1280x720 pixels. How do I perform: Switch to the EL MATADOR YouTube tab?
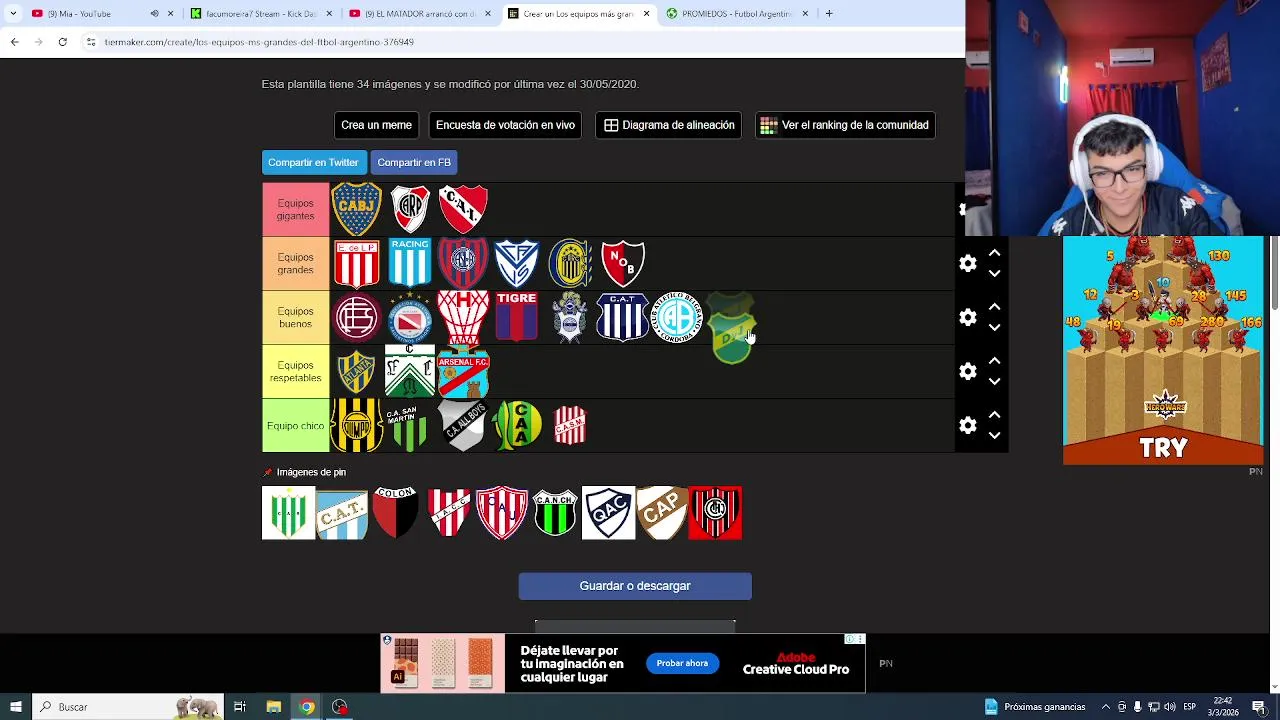point(420,13)
